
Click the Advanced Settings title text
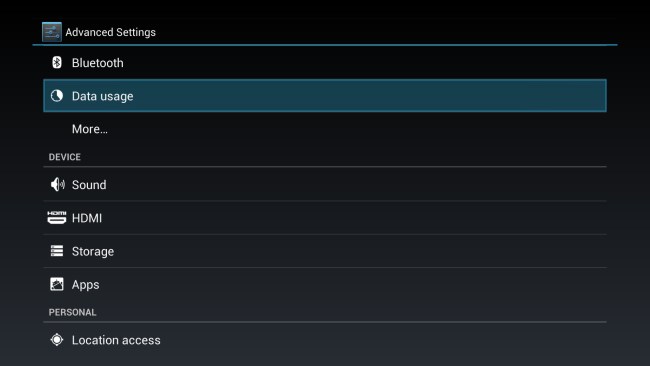pyautogui.click(x=110, y=32)
